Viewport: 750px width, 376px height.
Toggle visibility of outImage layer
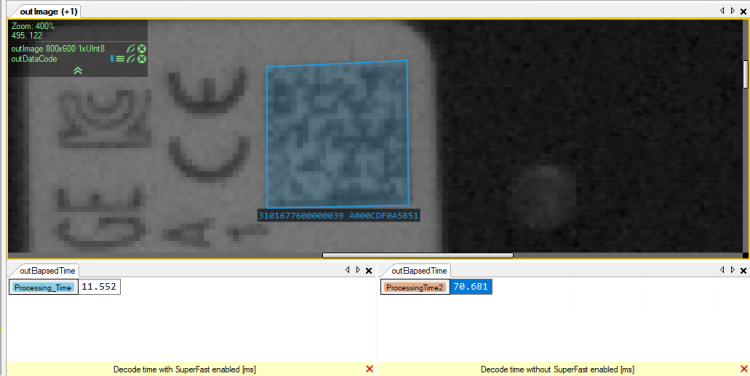[131, 49]
